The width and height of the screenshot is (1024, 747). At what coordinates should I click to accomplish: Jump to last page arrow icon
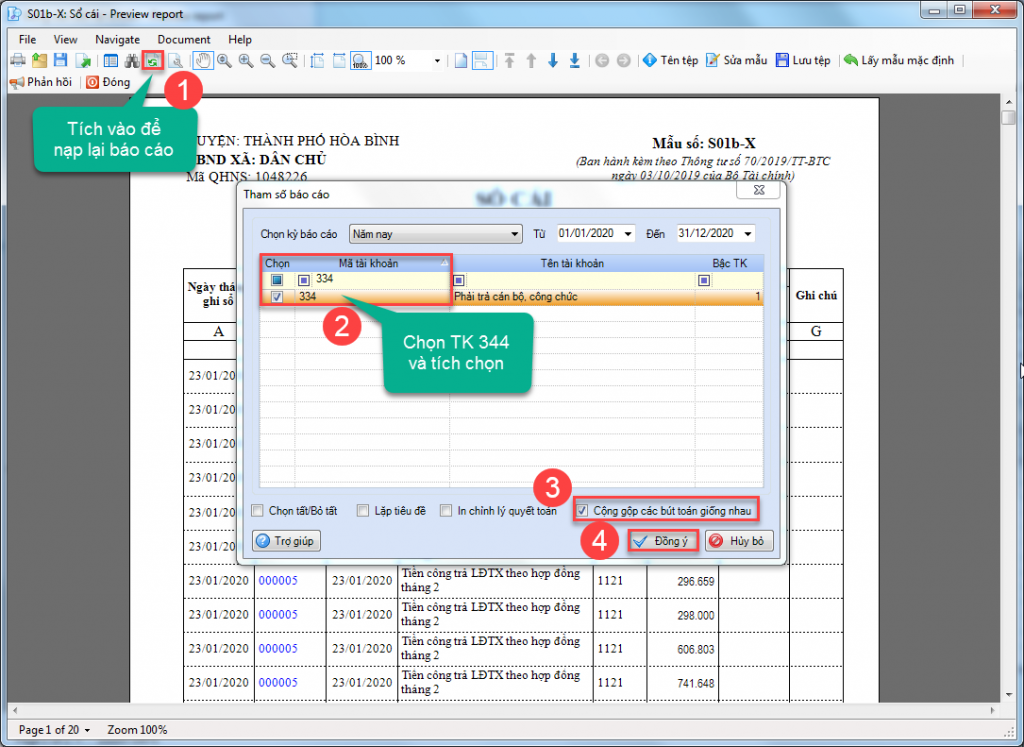tap(574, 61)
